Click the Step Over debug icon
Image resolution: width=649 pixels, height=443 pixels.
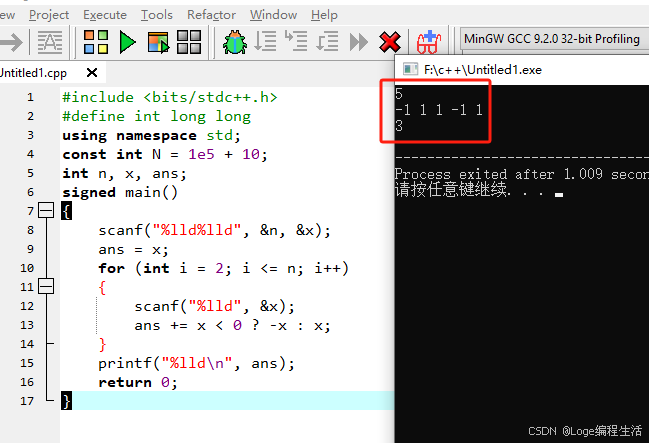(265, 41)
